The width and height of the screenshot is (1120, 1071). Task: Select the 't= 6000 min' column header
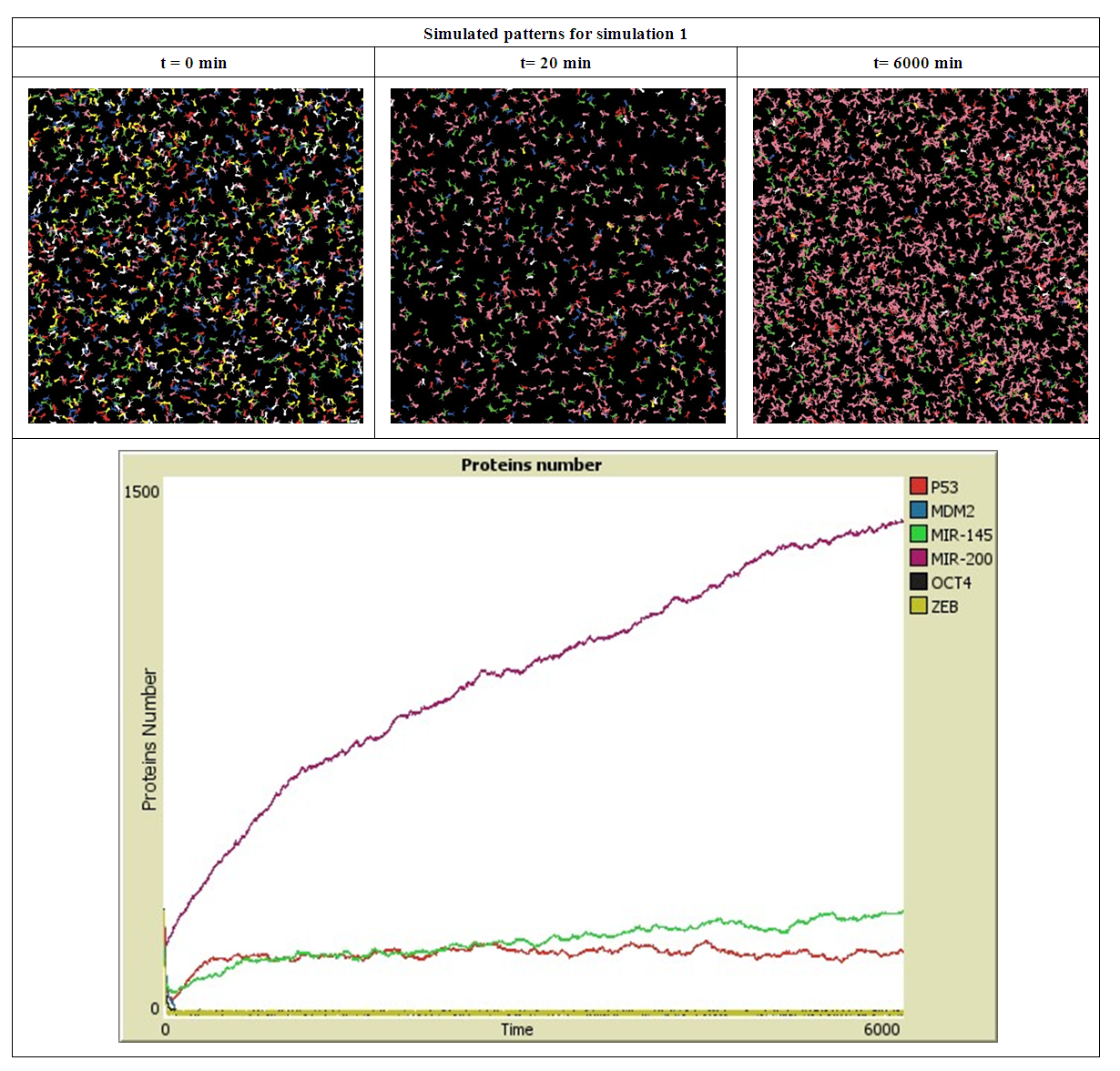(x=918, y=63)
